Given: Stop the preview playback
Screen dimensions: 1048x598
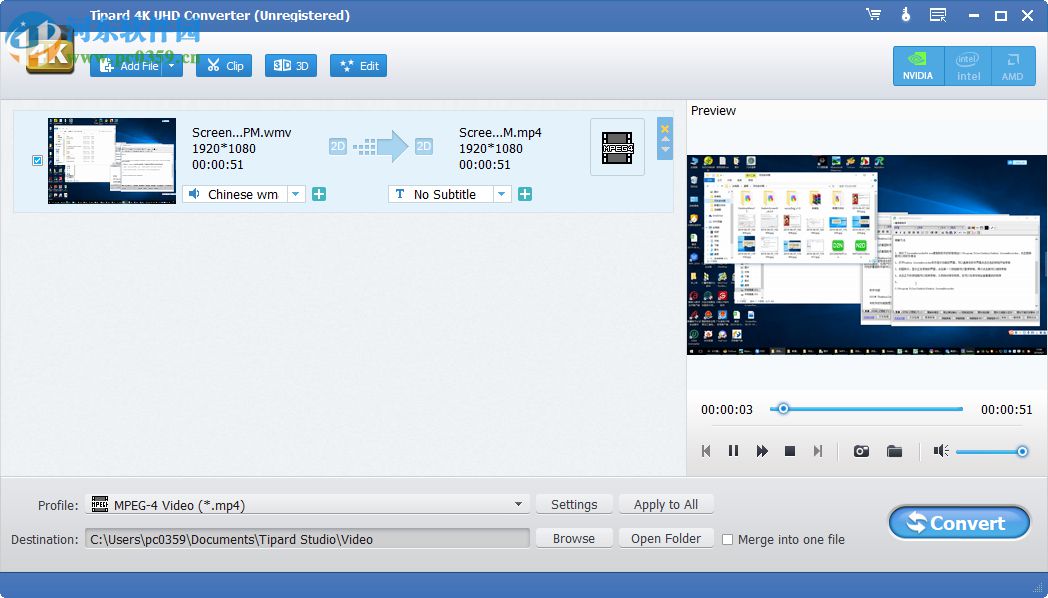Looking at the screenshot, I should point(790,451).
